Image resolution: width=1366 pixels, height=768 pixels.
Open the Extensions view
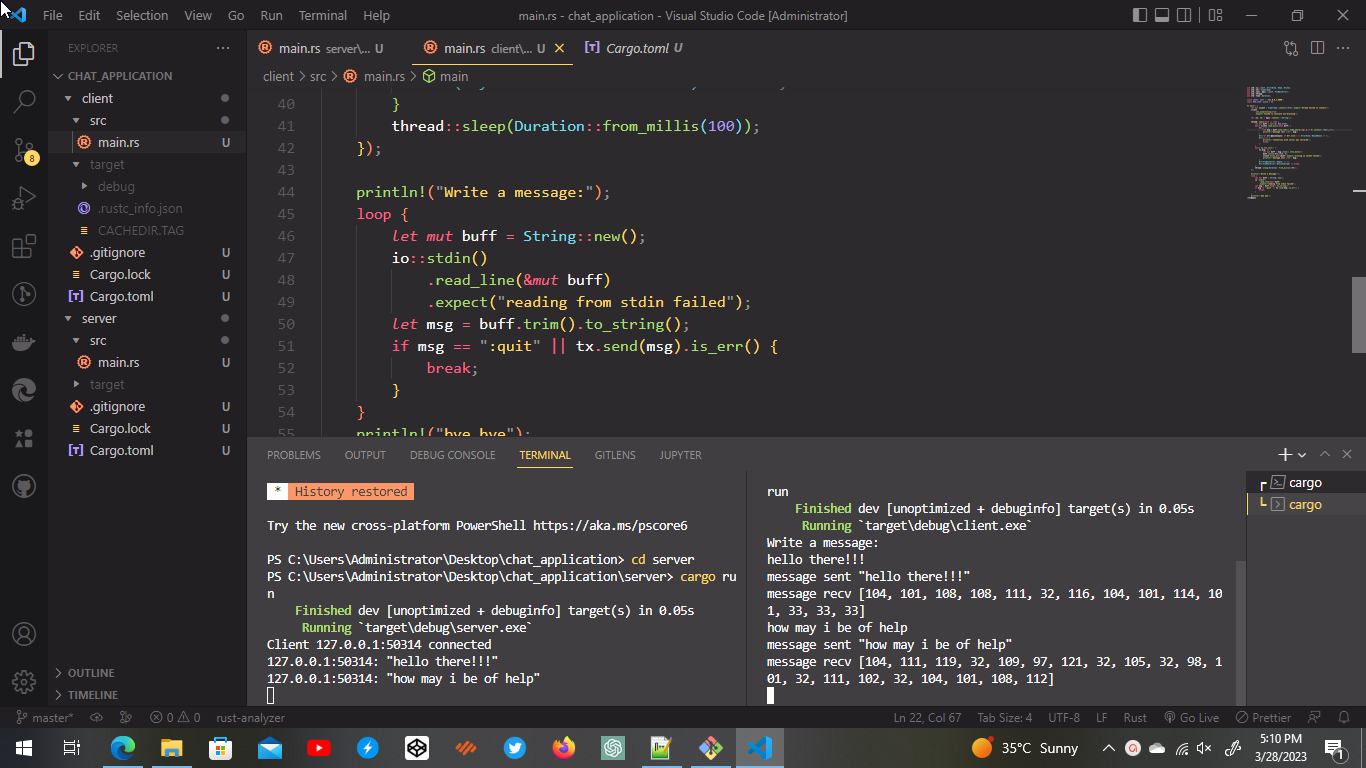point(24,246)
